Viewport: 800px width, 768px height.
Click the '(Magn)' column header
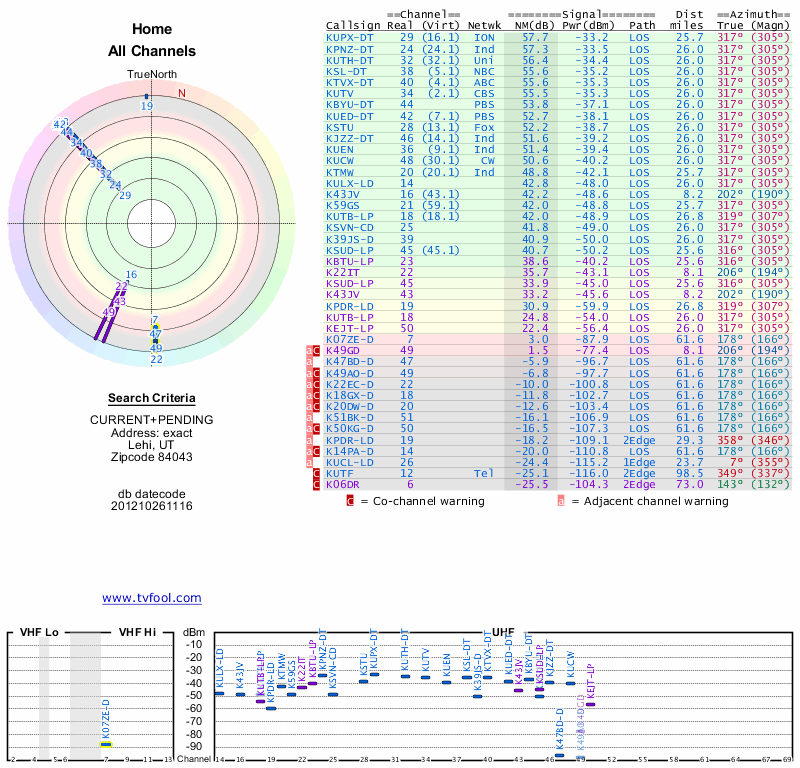point(770,26)
